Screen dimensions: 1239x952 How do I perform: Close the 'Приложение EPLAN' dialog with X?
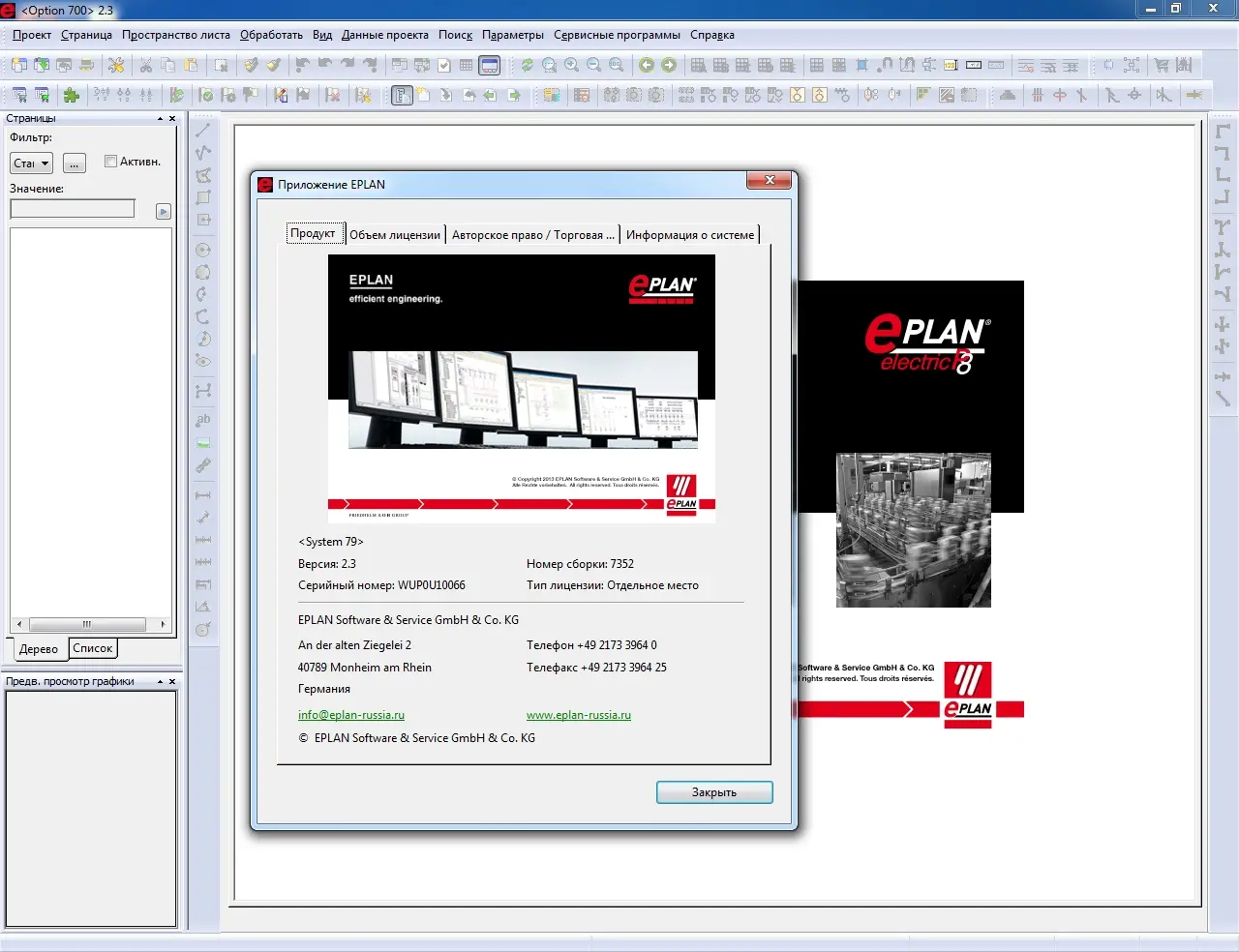point(770,181)
